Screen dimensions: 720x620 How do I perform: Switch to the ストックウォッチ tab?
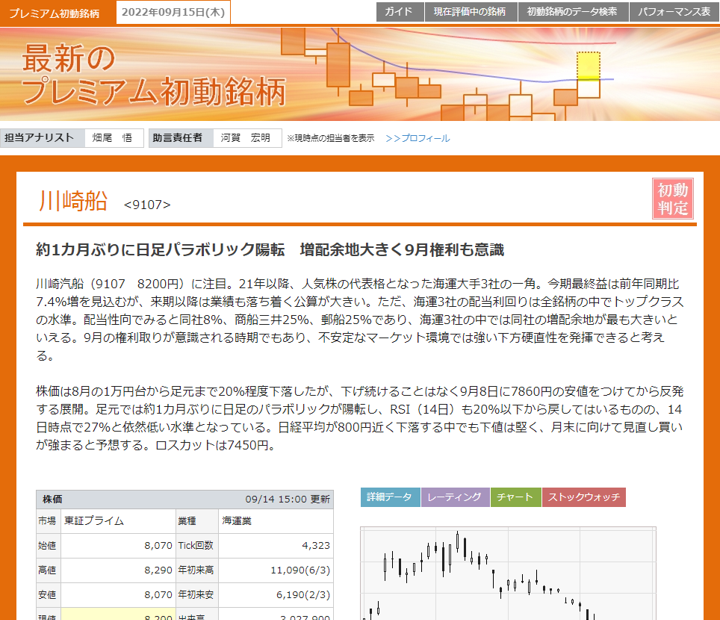point(584,497)
